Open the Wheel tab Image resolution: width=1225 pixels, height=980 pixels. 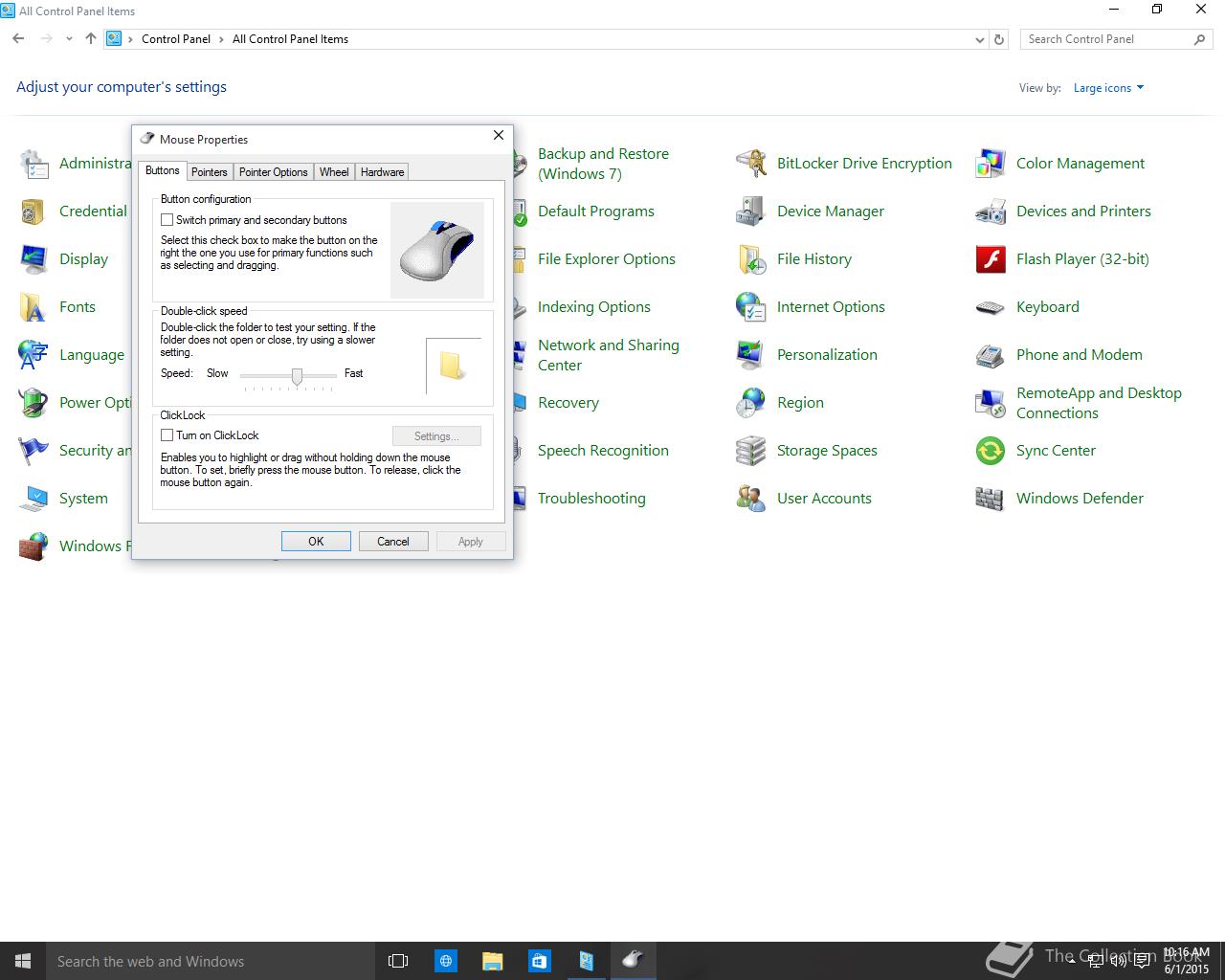(x=334, y=172)
